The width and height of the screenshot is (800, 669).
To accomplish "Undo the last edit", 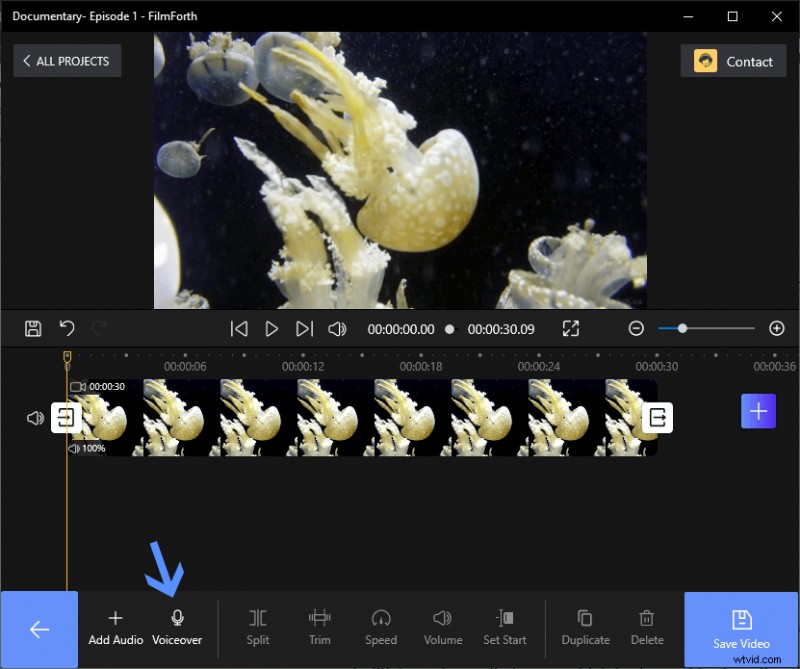I will (66, 328).
